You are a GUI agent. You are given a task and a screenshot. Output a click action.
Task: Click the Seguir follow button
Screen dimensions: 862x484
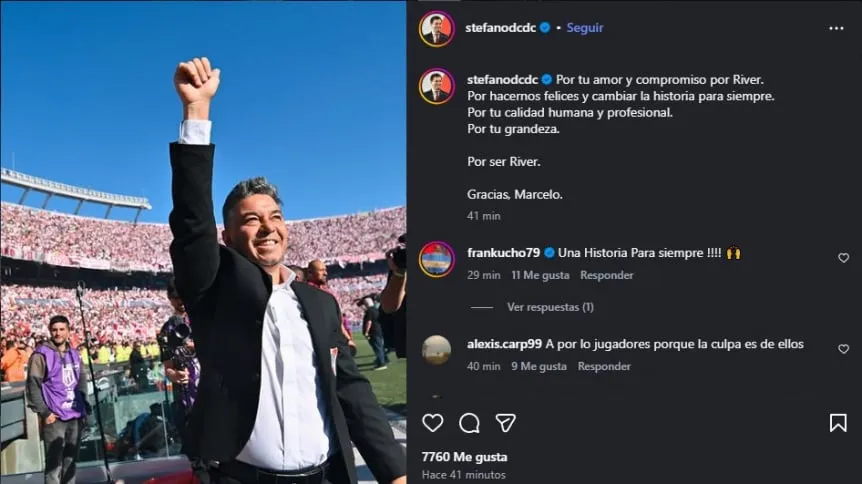click(585, 28)
